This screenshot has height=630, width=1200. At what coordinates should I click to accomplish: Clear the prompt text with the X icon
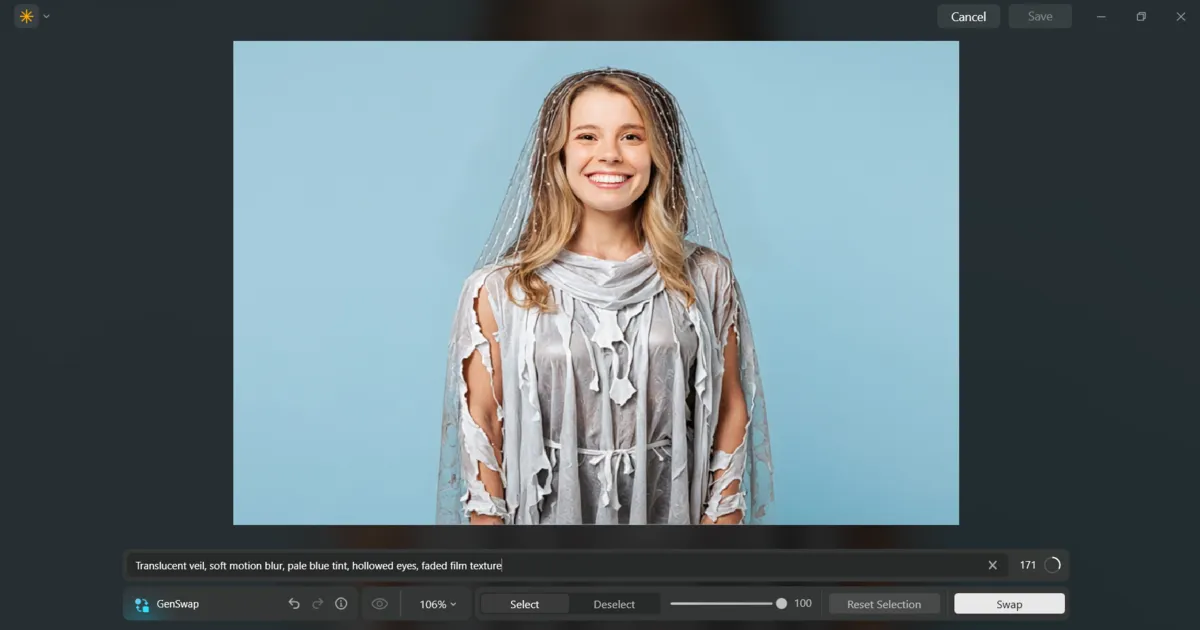pos(992,565)
